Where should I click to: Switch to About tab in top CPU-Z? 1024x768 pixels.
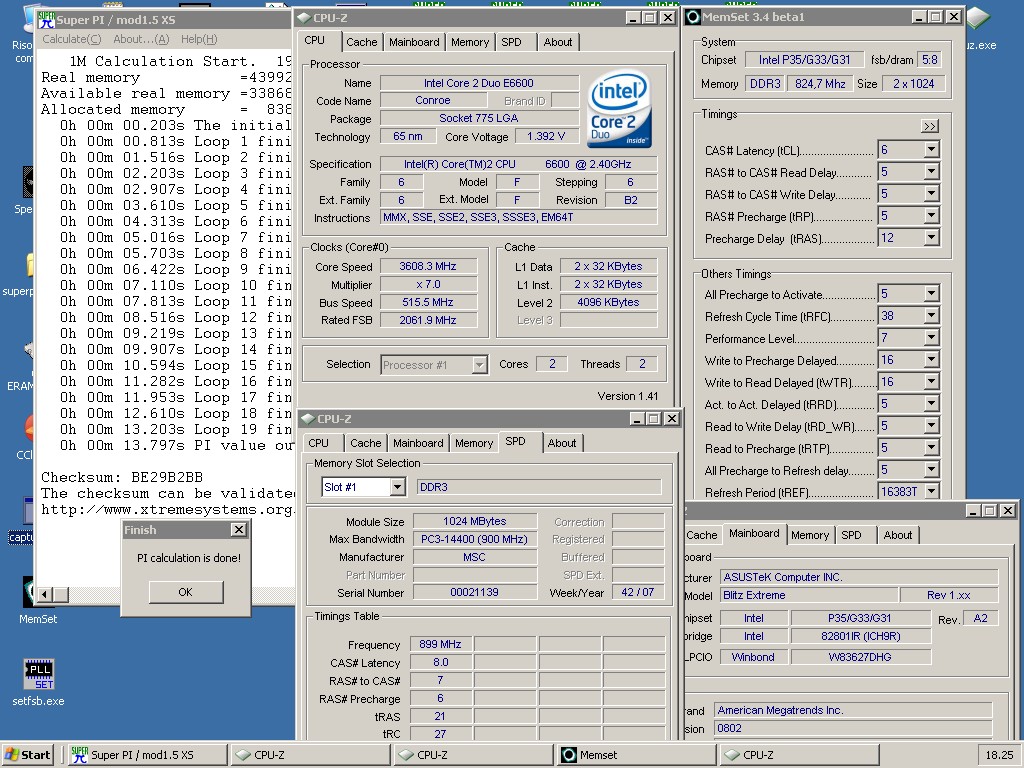(x=558, y=42)
